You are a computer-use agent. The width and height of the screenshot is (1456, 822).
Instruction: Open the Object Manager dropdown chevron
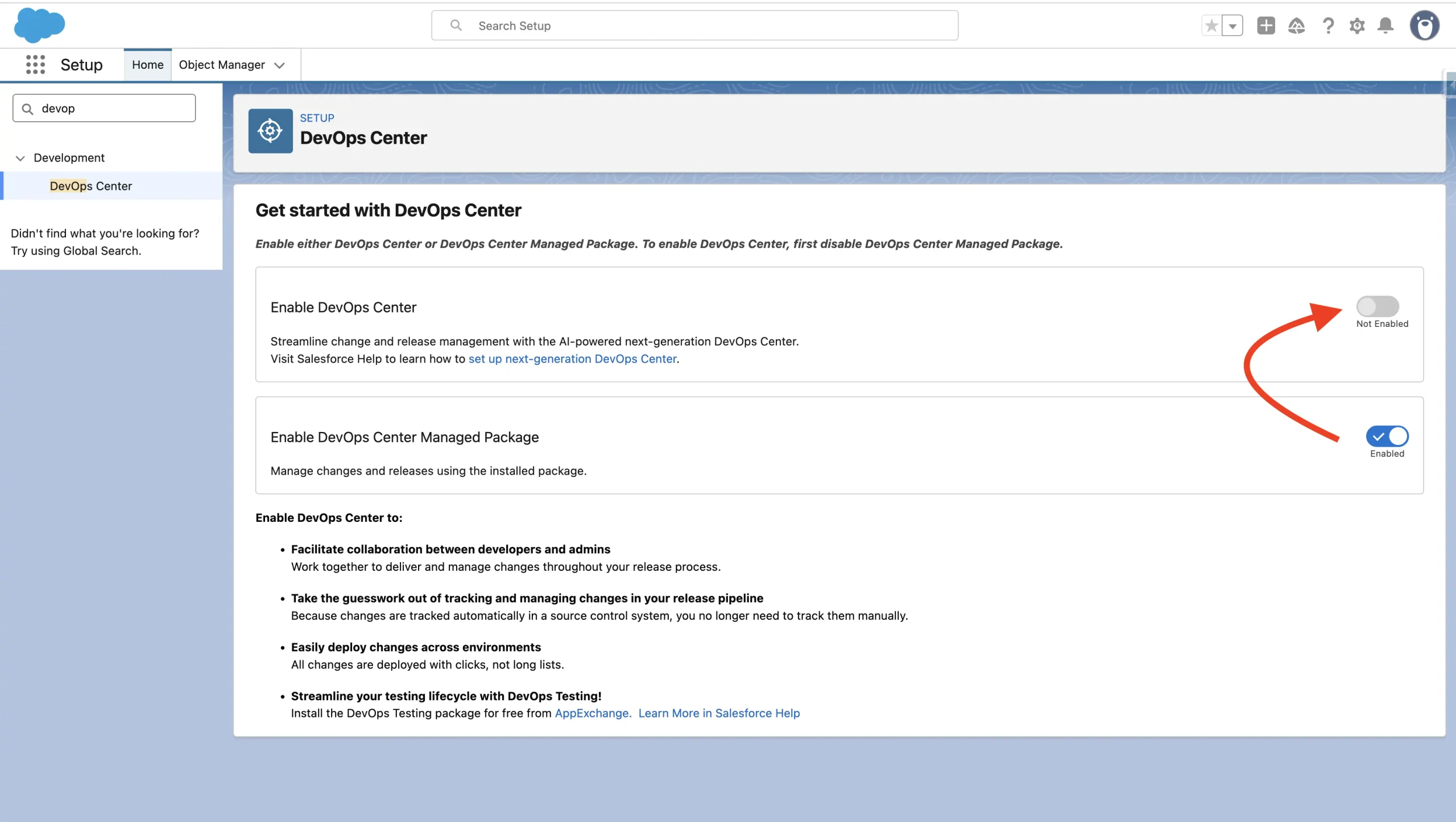pos(279,65)
